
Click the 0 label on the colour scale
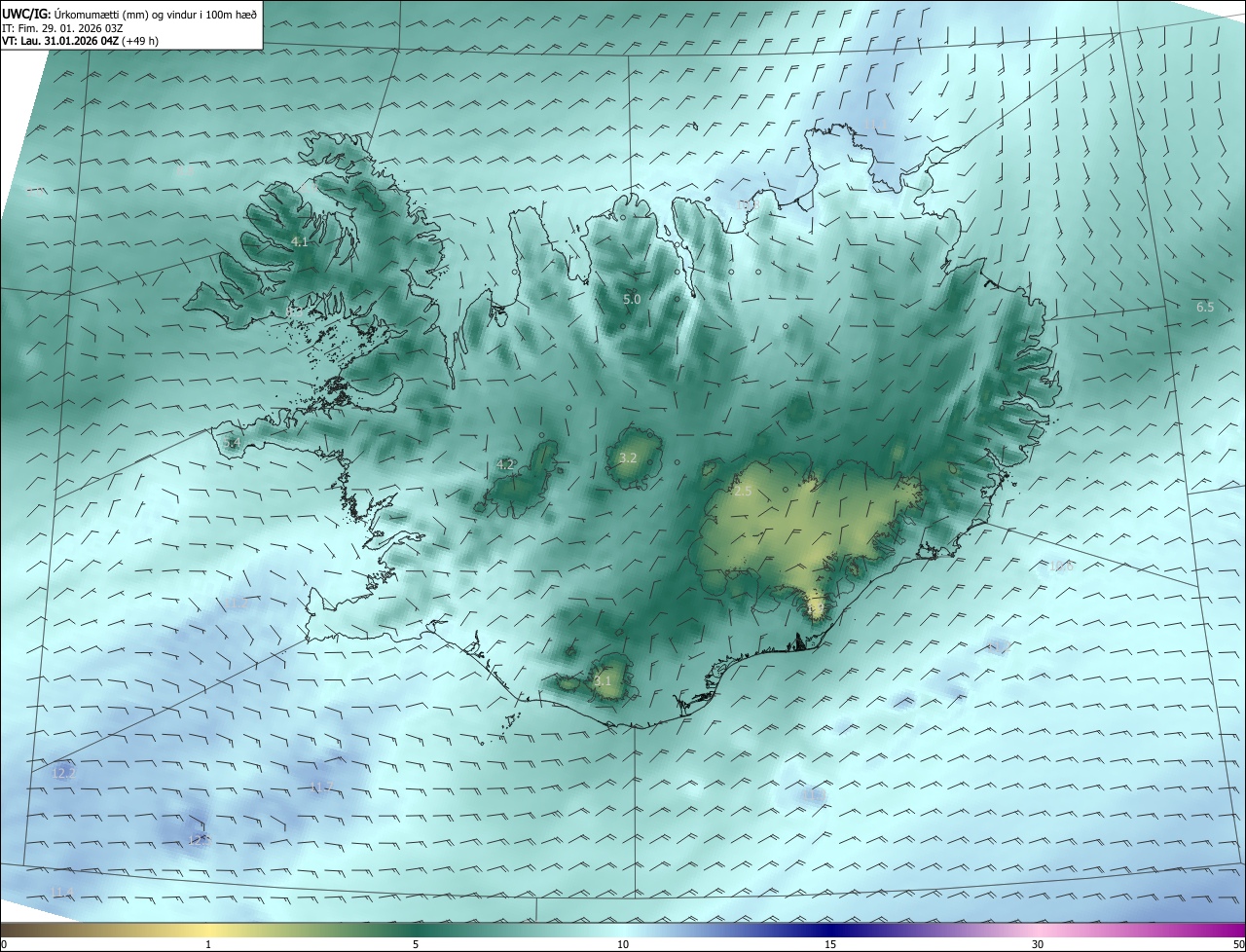click(x=4, y=944)
